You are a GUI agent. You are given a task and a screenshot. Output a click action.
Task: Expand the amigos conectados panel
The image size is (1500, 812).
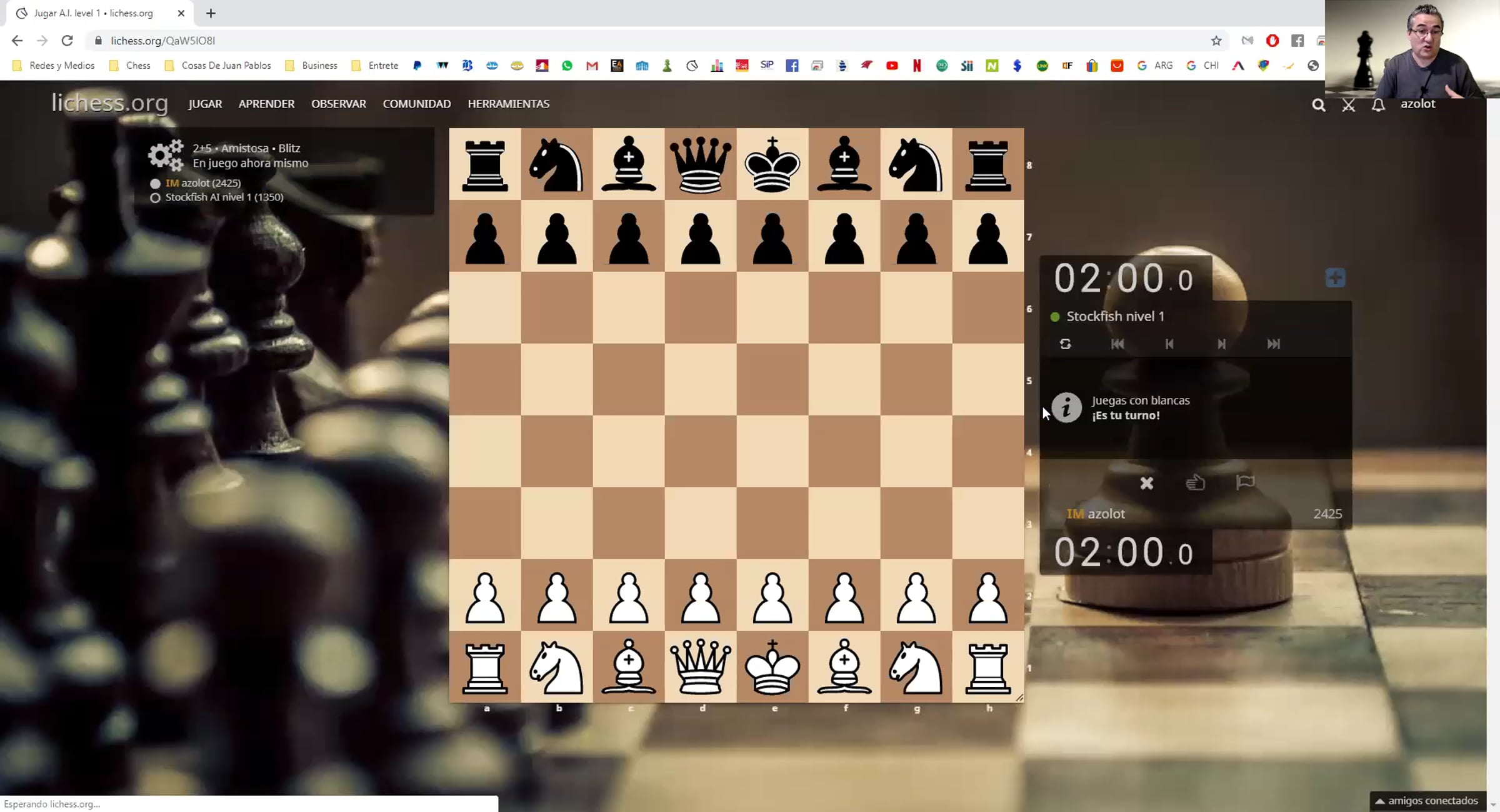1427,801
